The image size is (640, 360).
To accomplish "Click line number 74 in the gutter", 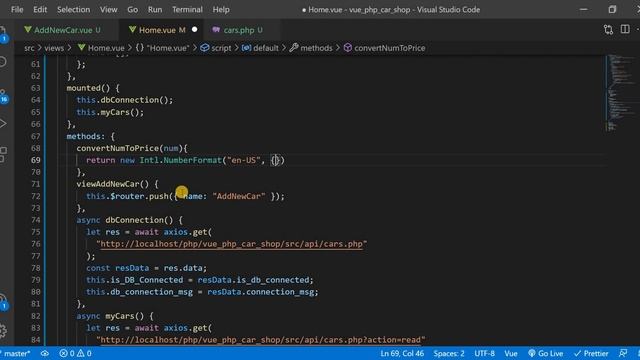I will point(36,220).
